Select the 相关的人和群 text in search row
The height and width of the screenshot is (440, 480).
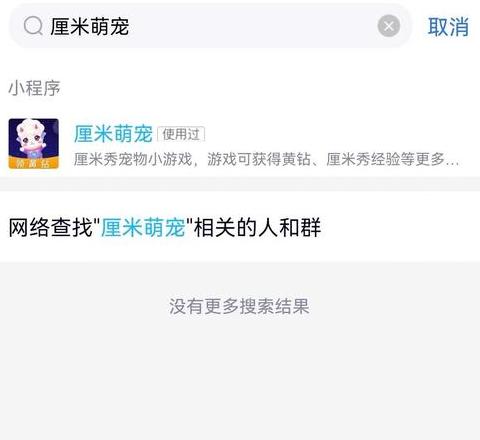[257, 228]
